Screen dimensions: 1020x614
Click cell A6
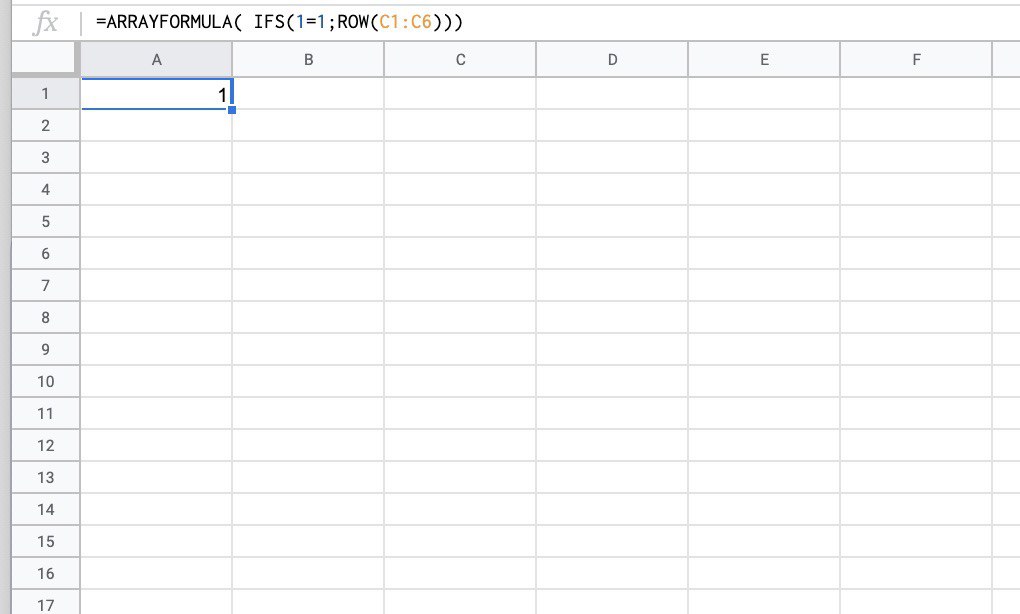tap(156, 254)
